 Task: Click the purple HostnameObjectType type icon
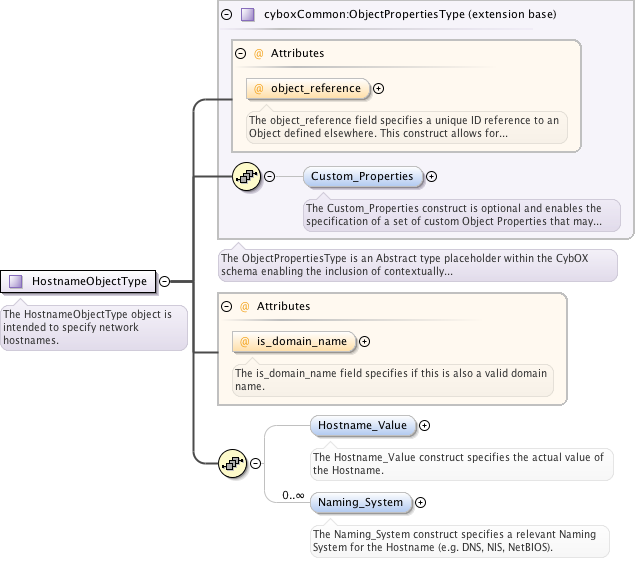(x=16, y=282)
